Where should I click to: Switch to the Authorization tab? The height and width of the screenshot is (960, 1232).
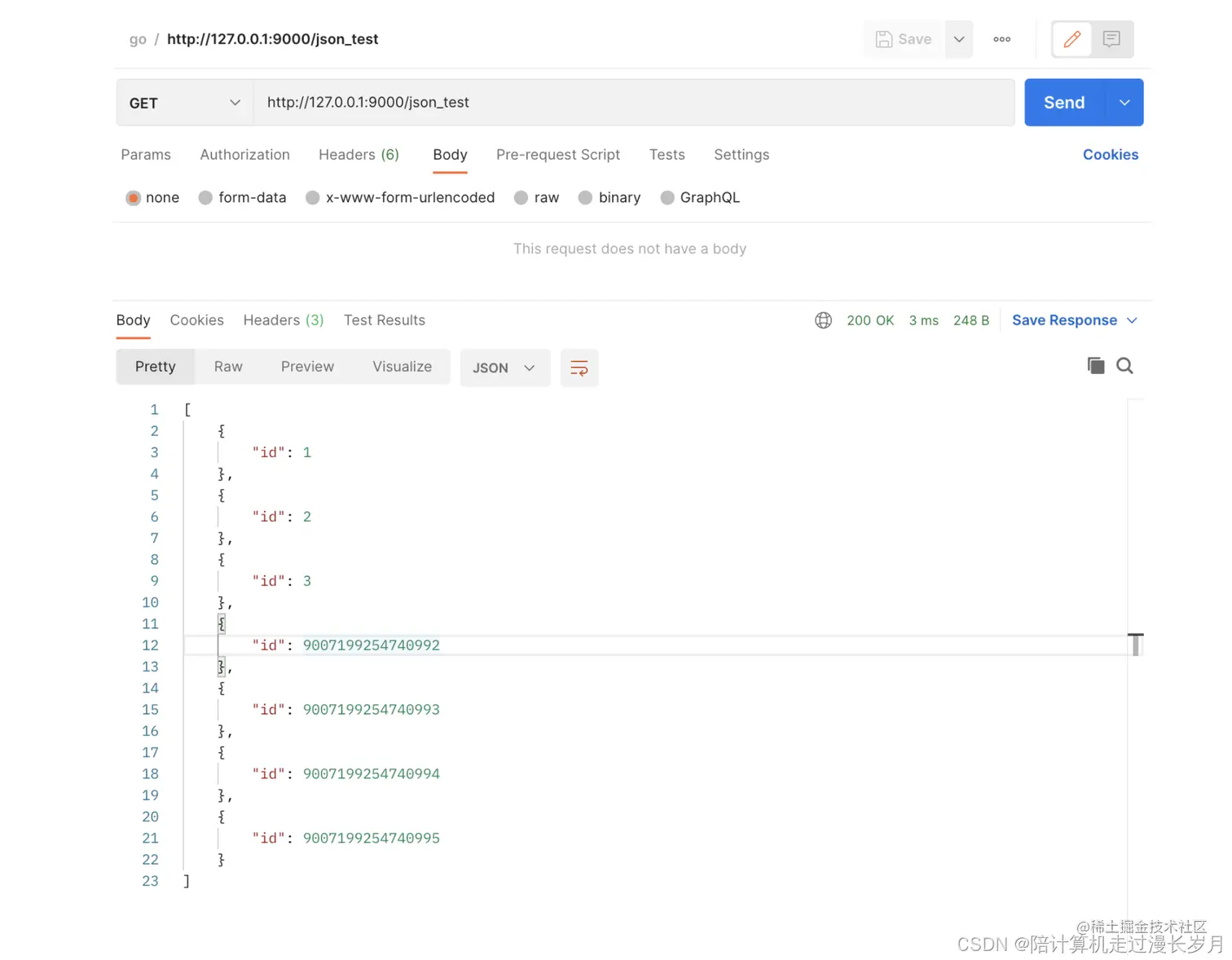click(x=245, y=155)
